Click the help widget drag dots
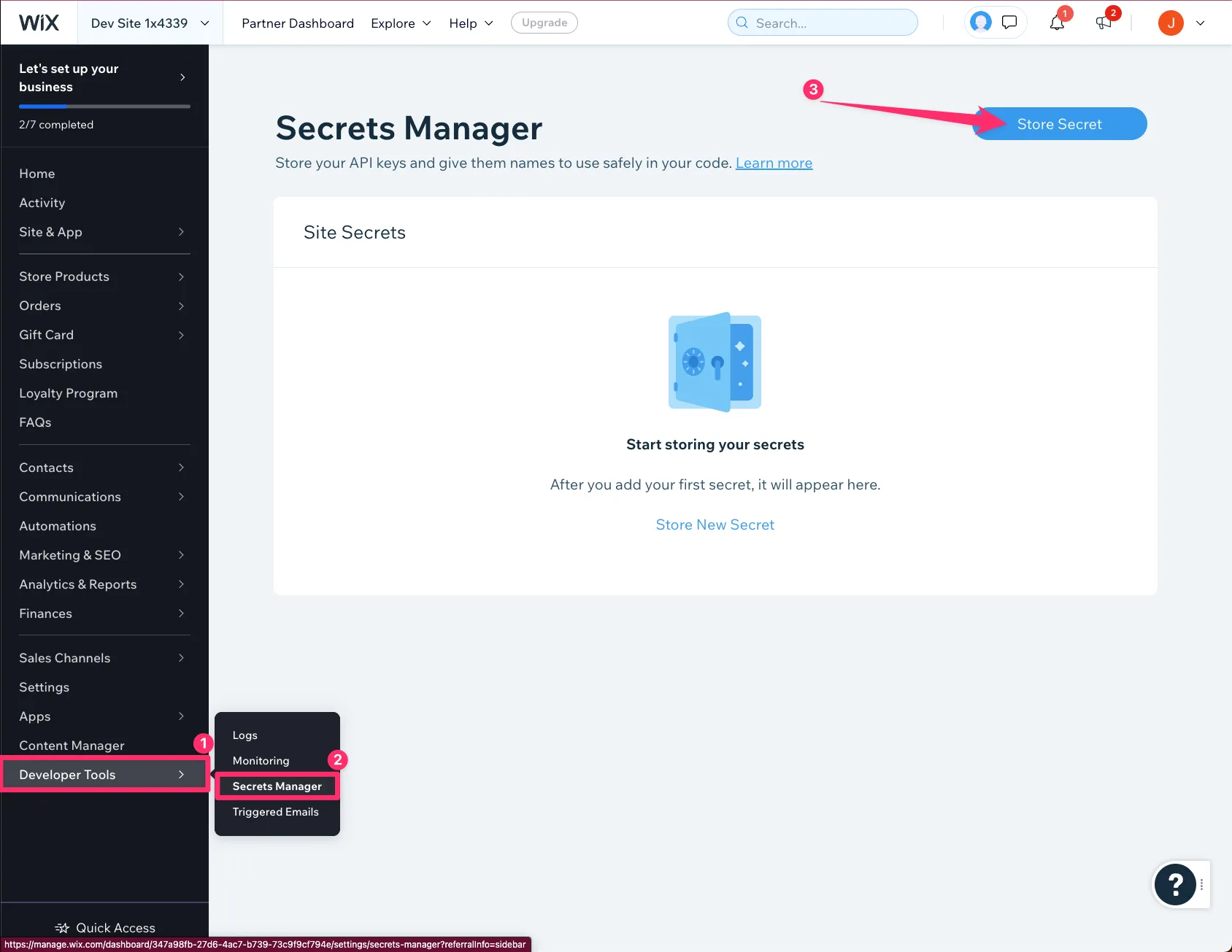 1202,884
